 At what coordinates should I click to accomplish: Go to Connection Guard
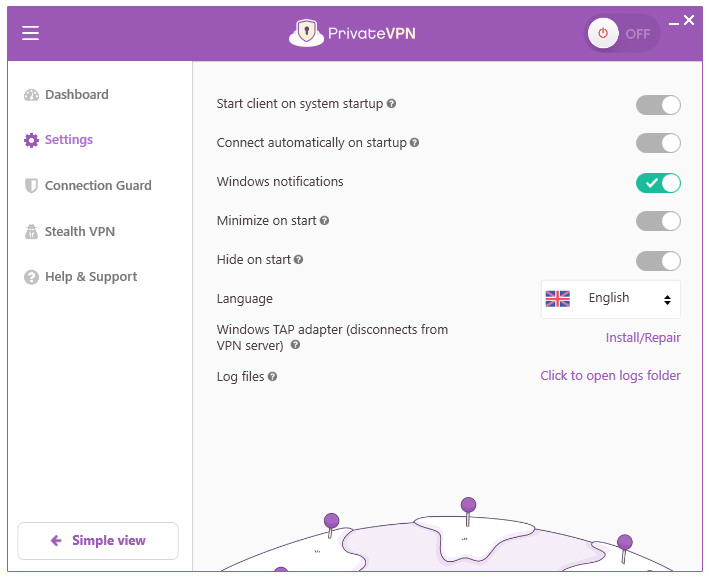tap(97, 186)
